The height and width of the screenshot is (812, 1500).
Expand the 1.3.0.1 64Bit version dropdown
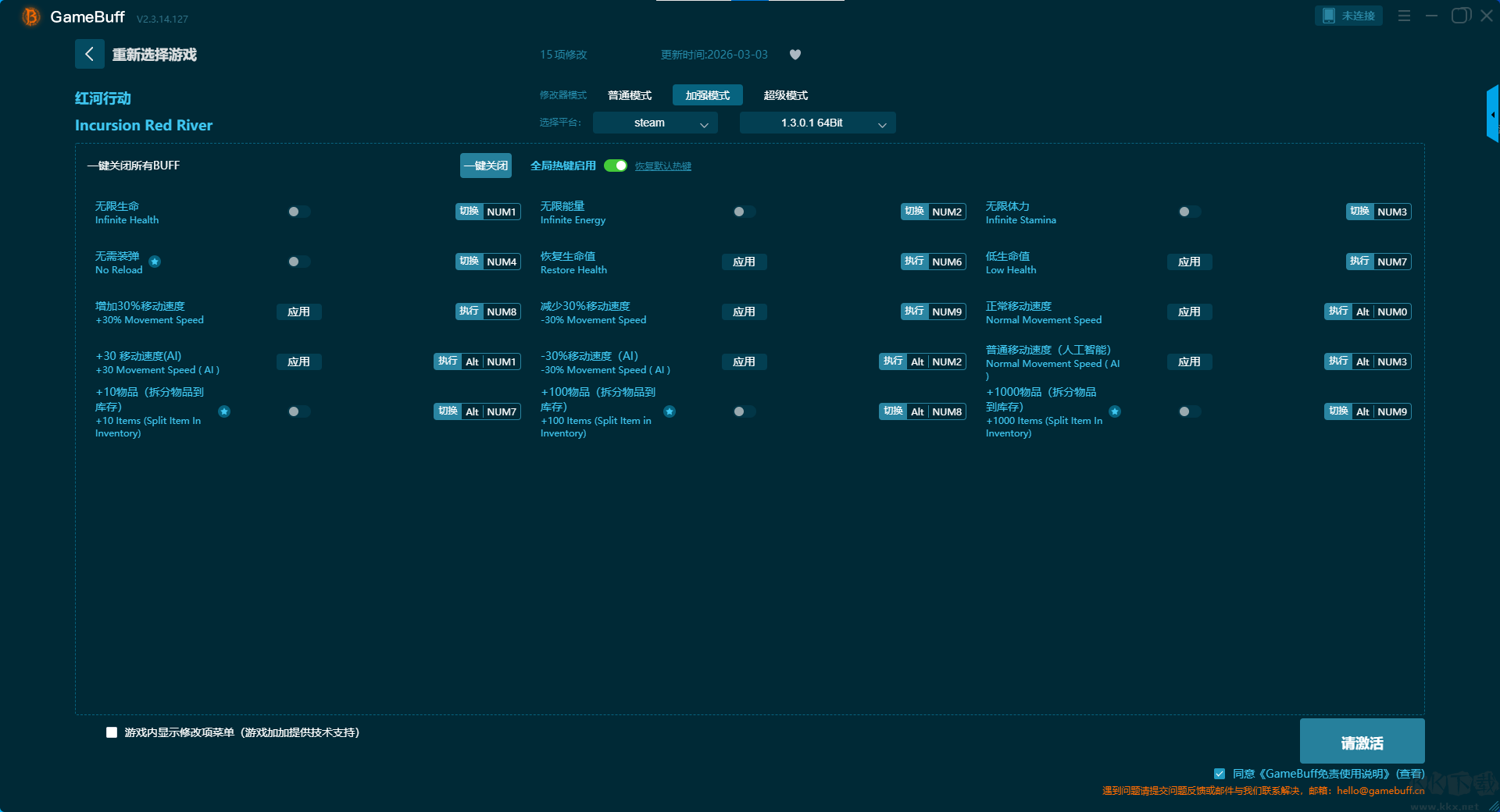click(817, 123)
